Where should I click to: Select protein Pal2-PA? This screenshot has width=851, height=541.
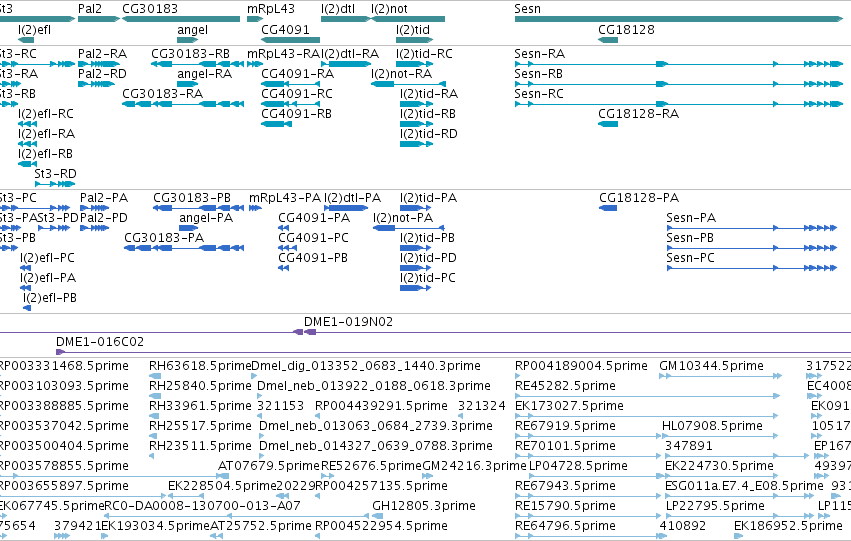point(94,208)
